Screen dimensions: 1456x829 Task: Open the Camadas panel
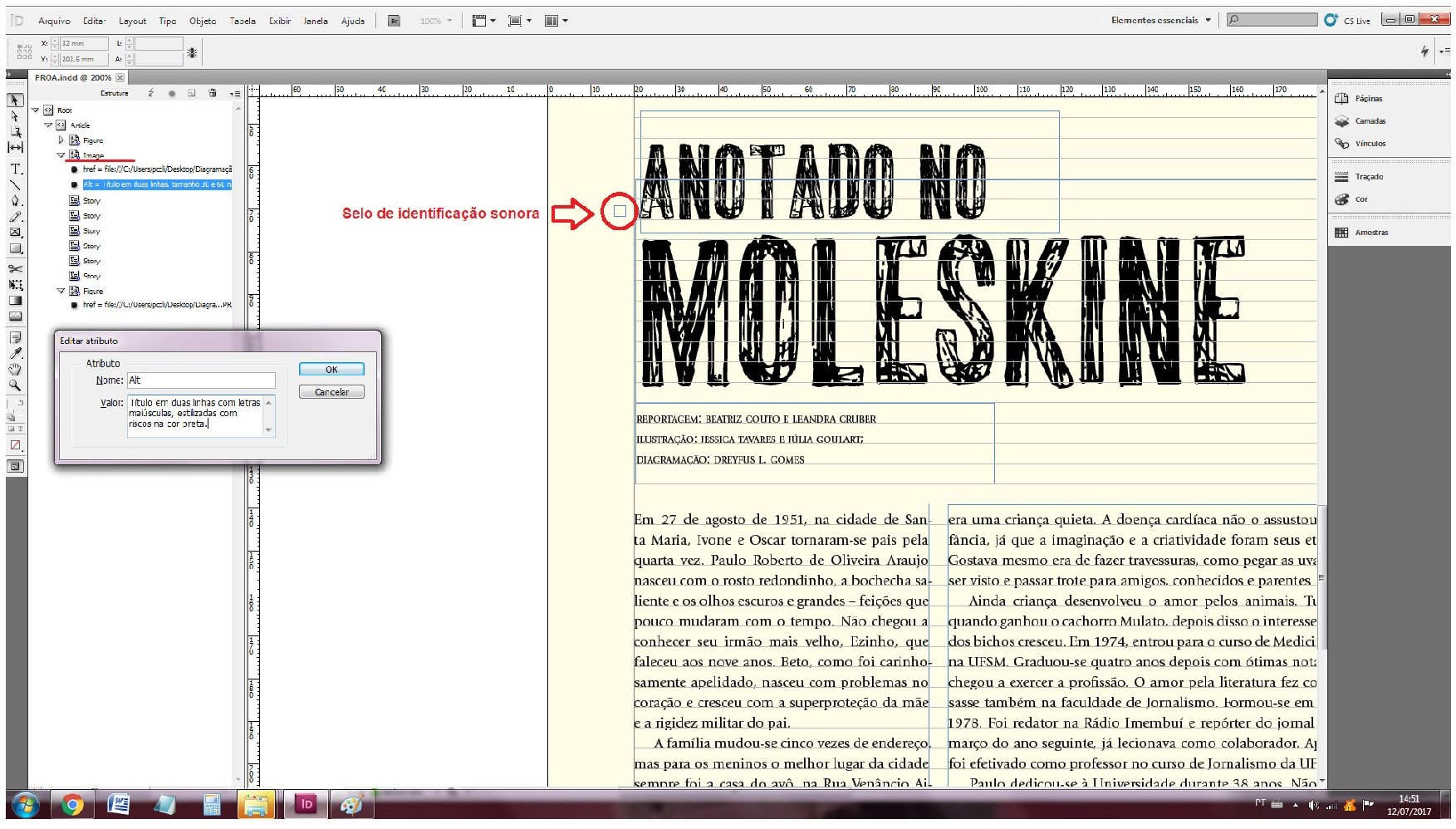[1370, 121]
